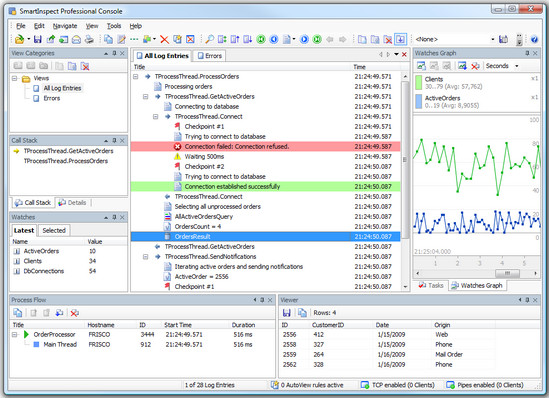Click the greyed forward arrow in toolbar
549x398 pixels.
click(343, 39)
